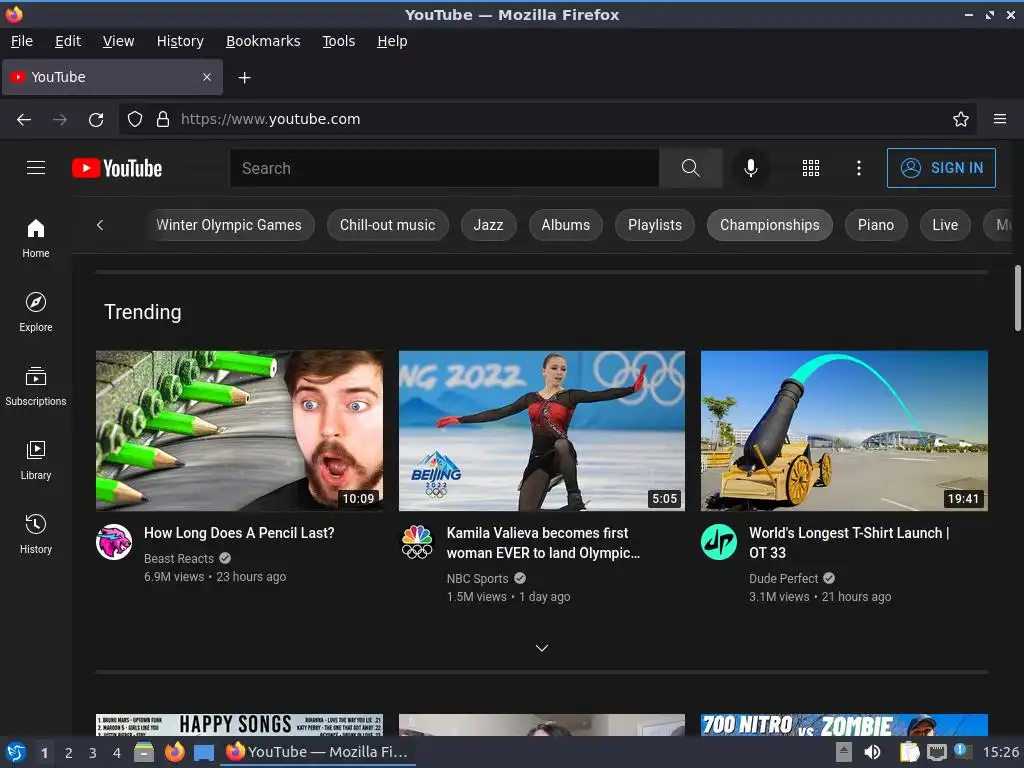Image resolution: width=1024 pixels, height=768 pixels.
Task: Open How Long Does A Pencil Last thumbnail
Action: point(239,431)
